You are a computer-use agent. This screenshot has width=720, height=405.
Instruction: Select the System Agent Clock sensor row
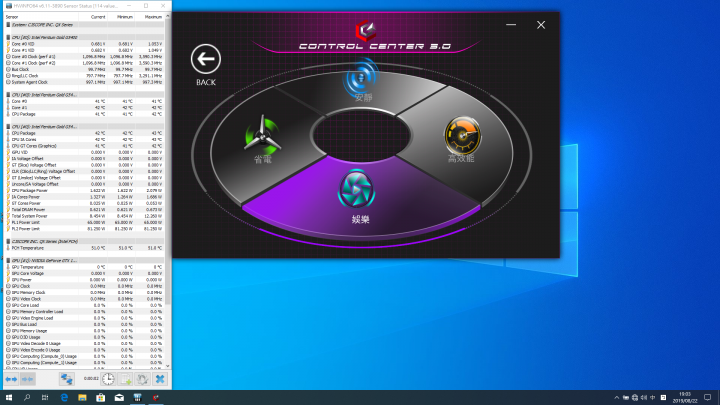(x=84, y=82)
